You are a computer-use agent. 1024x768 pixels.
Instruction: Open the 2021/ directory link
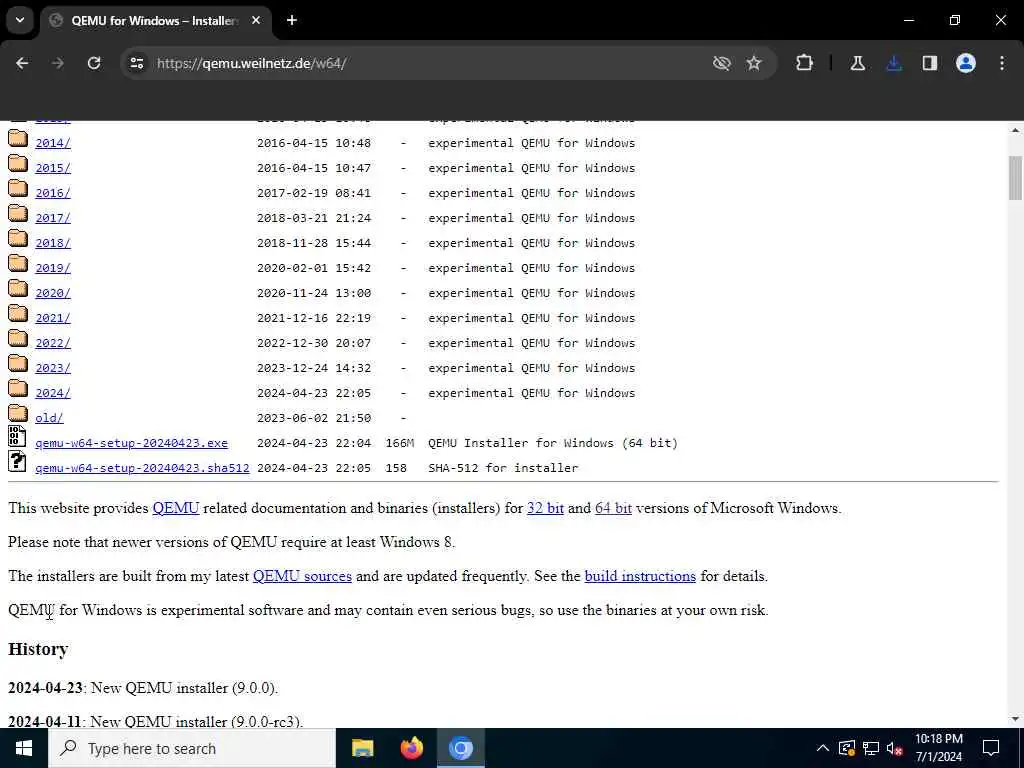click(53, 318)
